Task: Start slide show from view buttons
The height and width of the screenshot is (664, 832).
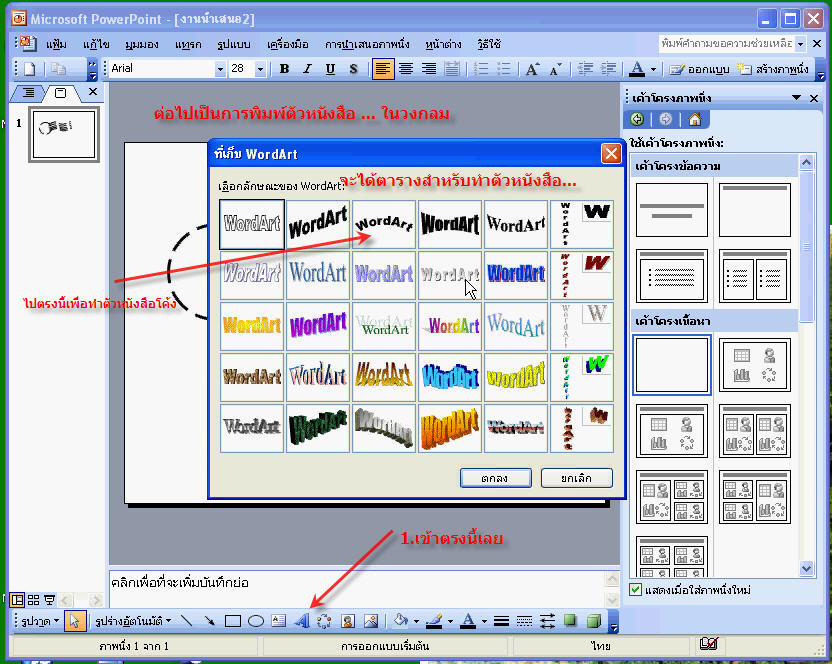Action: pyautogui.click(x=49, y=600)
